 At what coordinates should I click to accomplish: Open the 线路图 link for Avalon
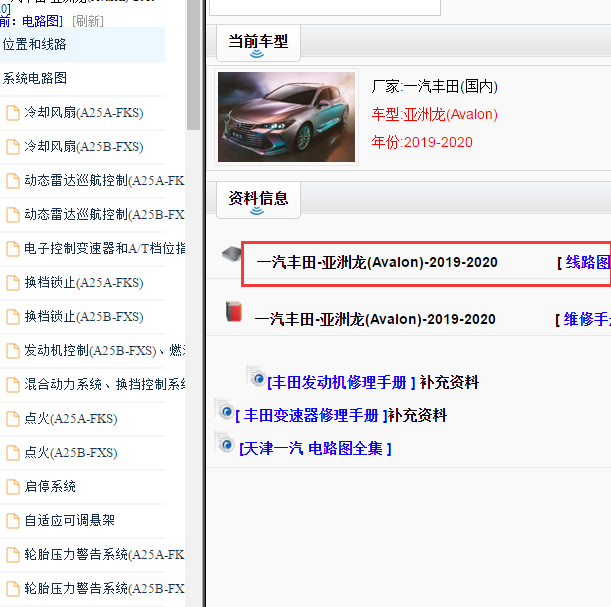point(588,262)
